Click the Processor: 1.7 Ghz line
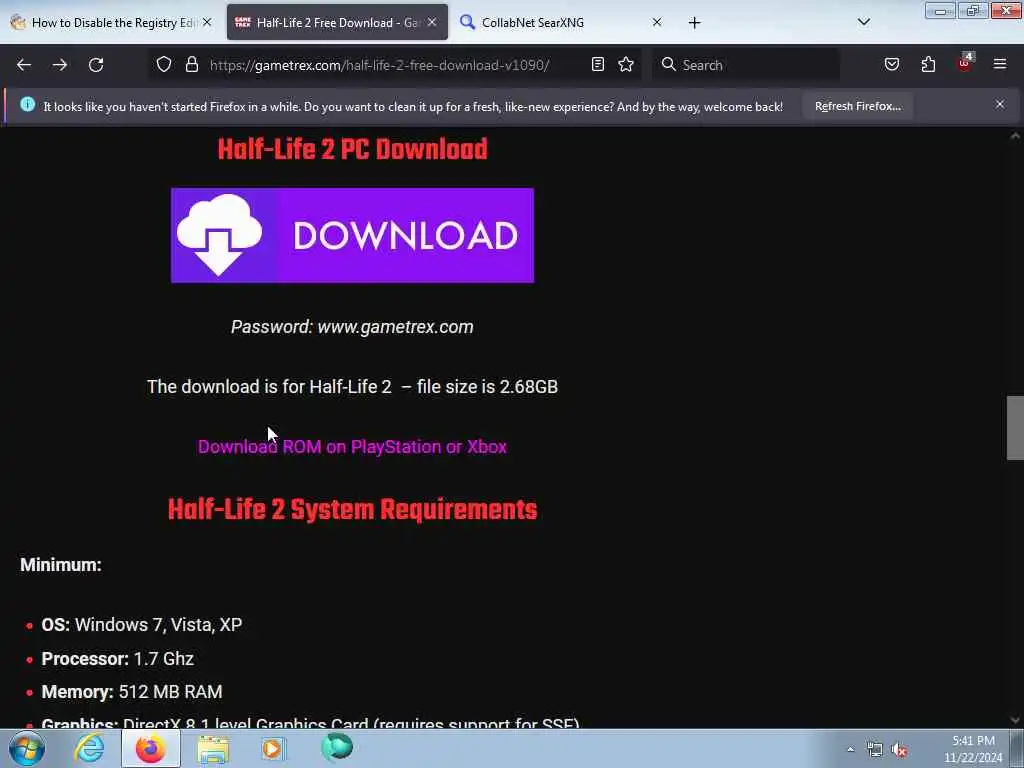The image size is (1024, 768). [118, 658]
